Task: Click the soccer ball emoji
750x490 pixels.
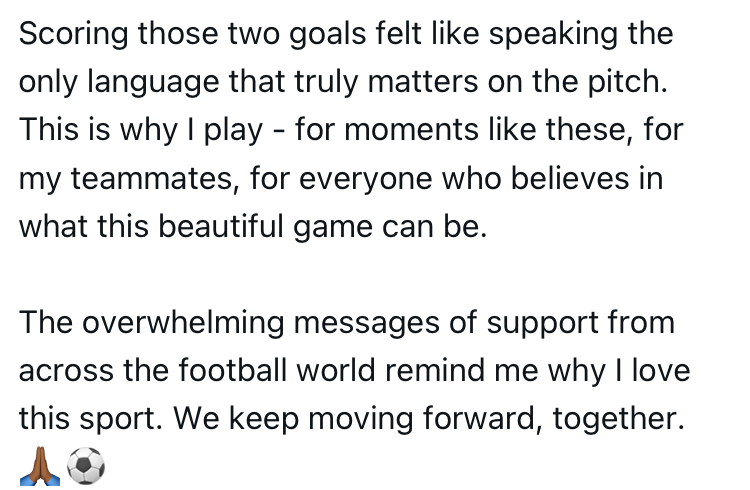Action: point(85,463)
